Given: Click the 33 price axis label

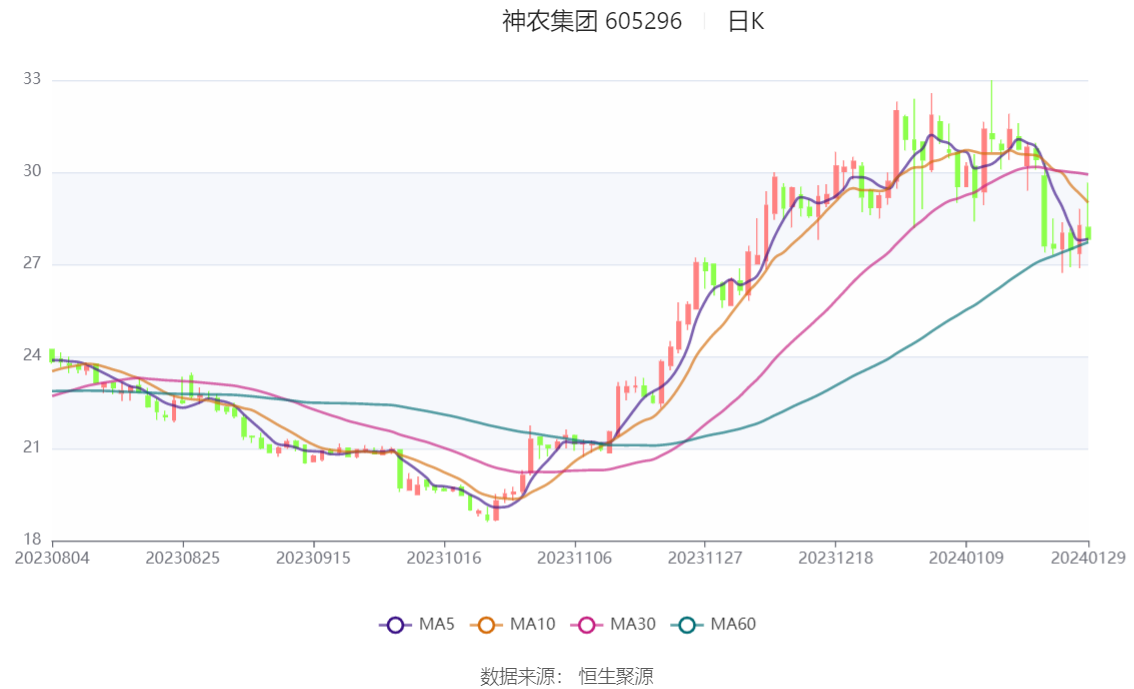Looking at the screenshot, I should click(32, 79).
